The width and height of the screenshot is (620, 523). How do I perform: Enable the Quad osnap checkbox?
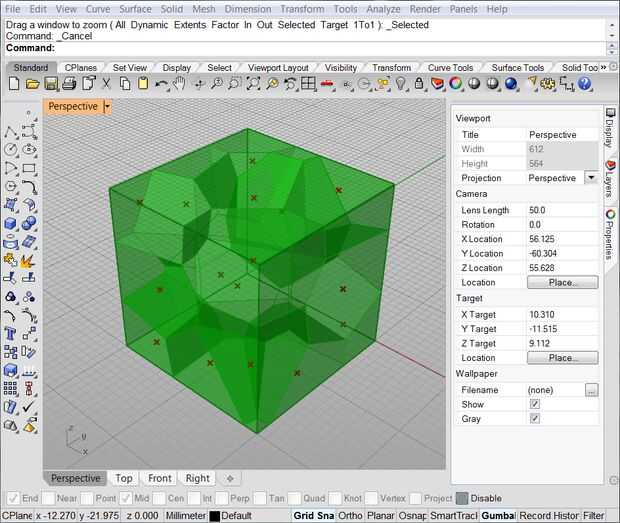(x=295, y=498)
